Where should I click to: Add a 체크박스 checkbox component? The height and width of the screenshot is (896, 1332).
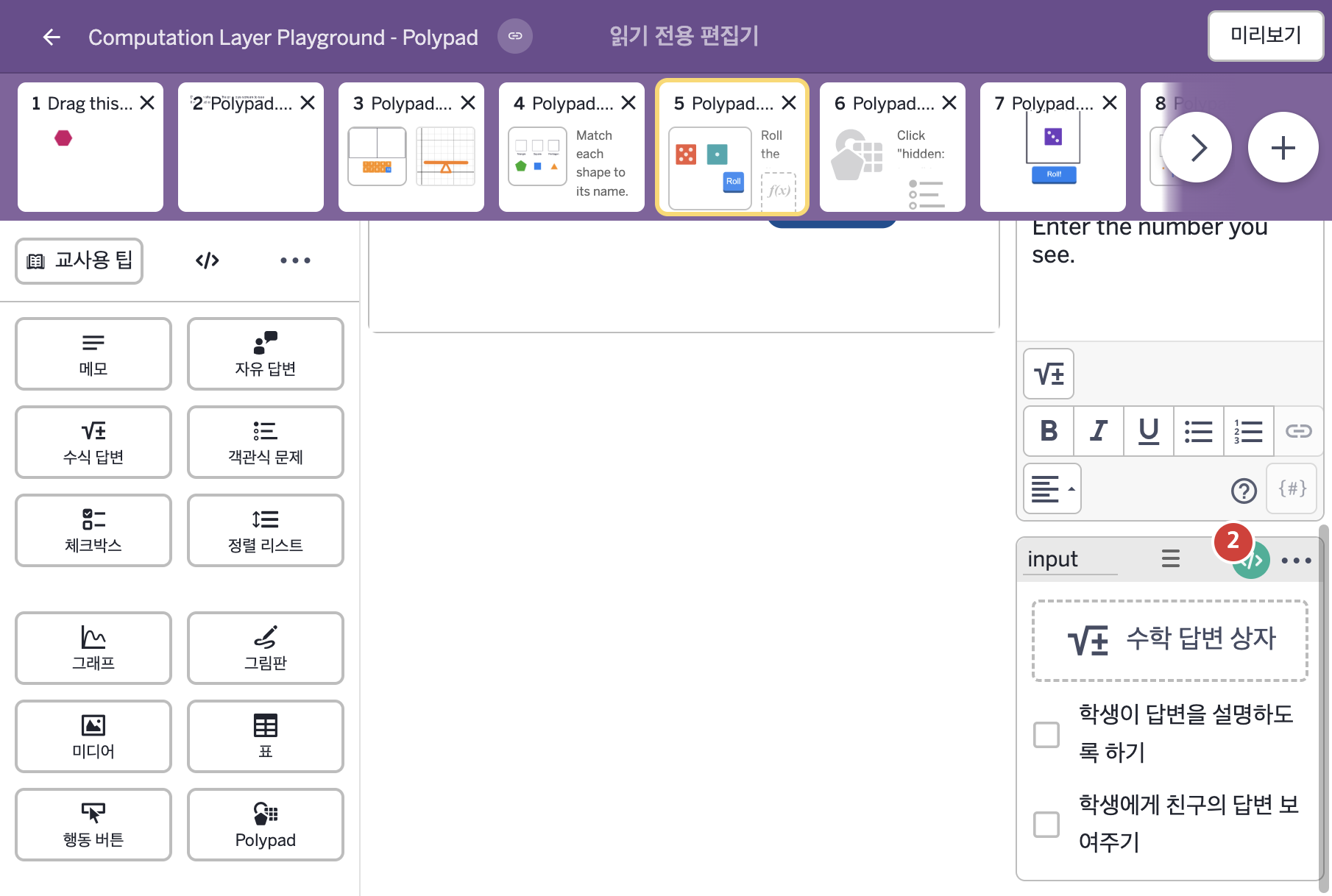pos(93,530)
